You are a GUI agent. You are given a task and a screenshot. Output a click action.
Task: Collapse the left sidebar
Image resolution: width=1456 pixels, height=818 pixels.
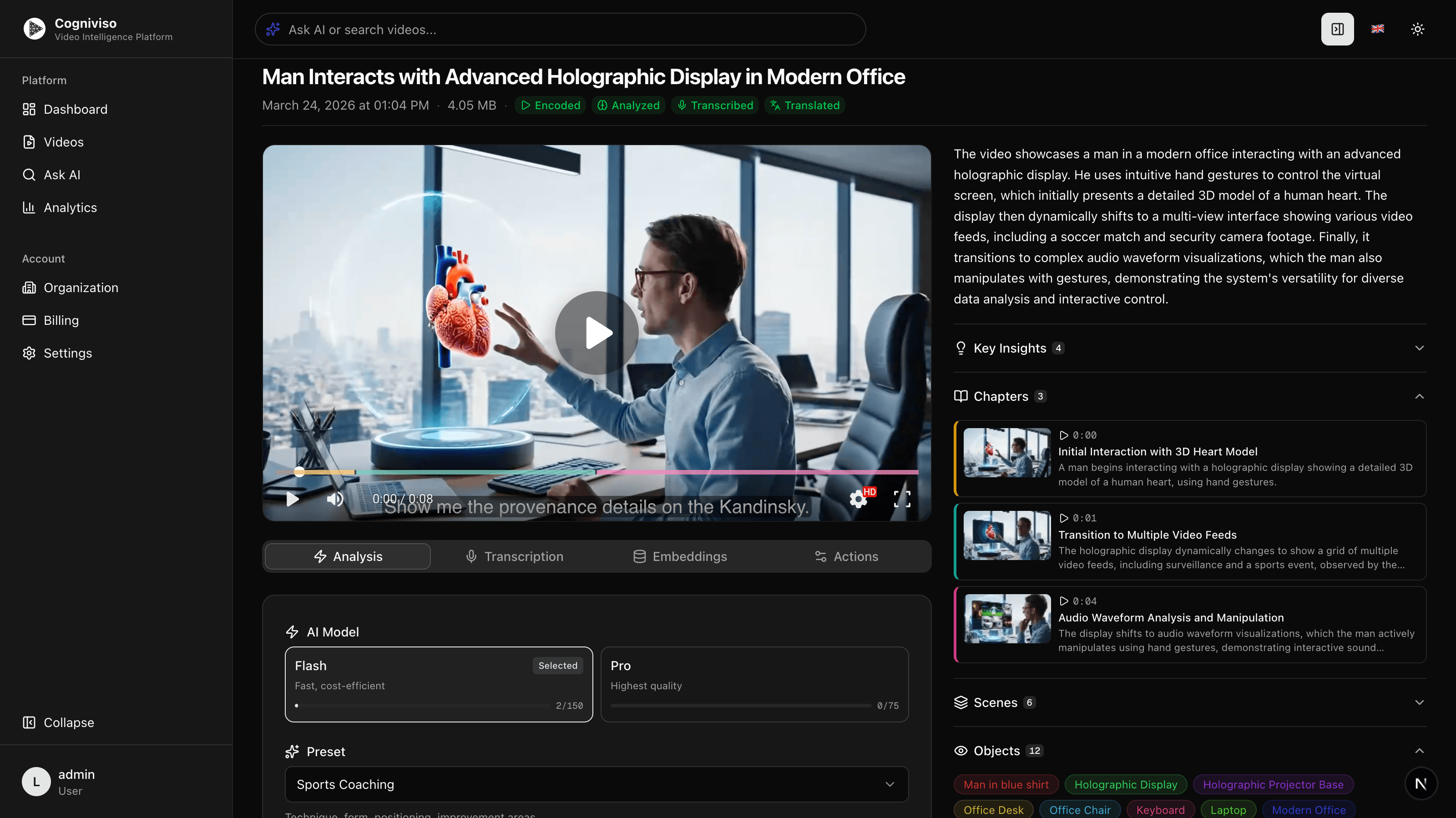point(58,722)
